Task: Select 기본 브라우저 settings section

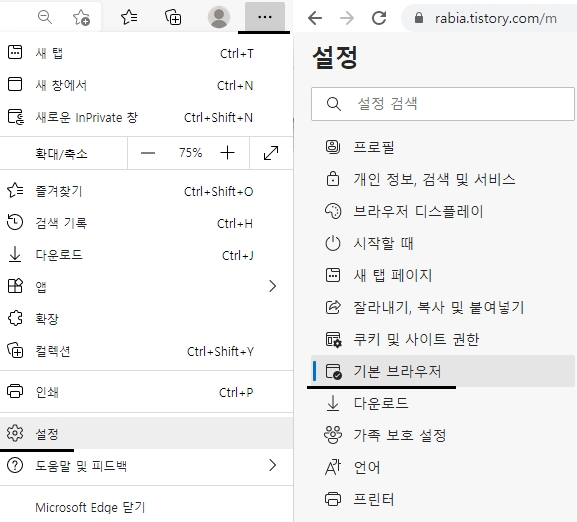Action: (443, 371)
